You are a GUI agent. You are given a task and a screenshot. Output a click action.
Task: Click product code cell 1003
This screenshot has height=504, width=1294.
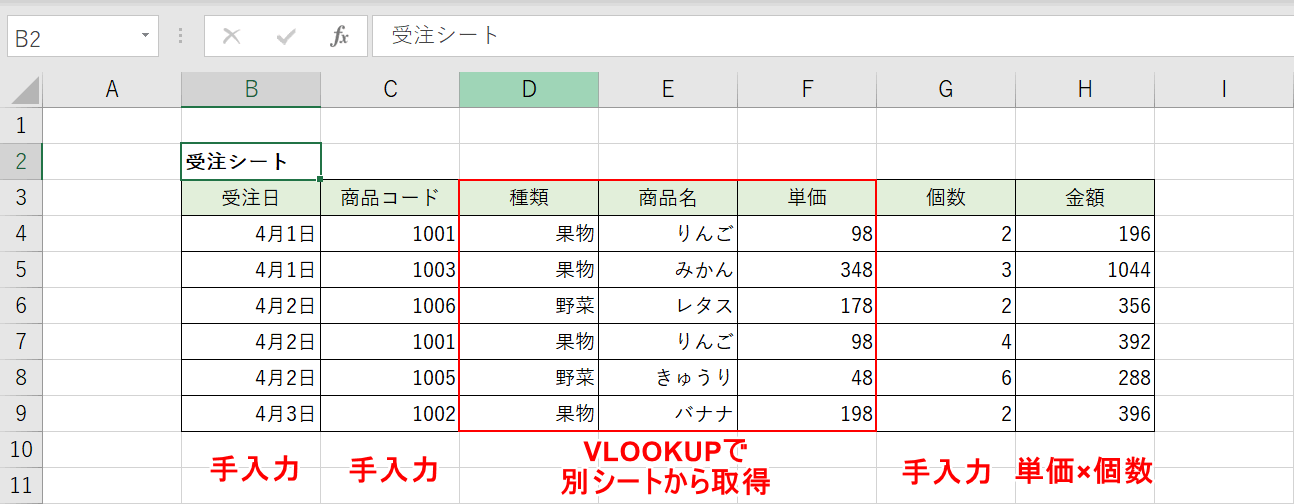pos(390,270)
